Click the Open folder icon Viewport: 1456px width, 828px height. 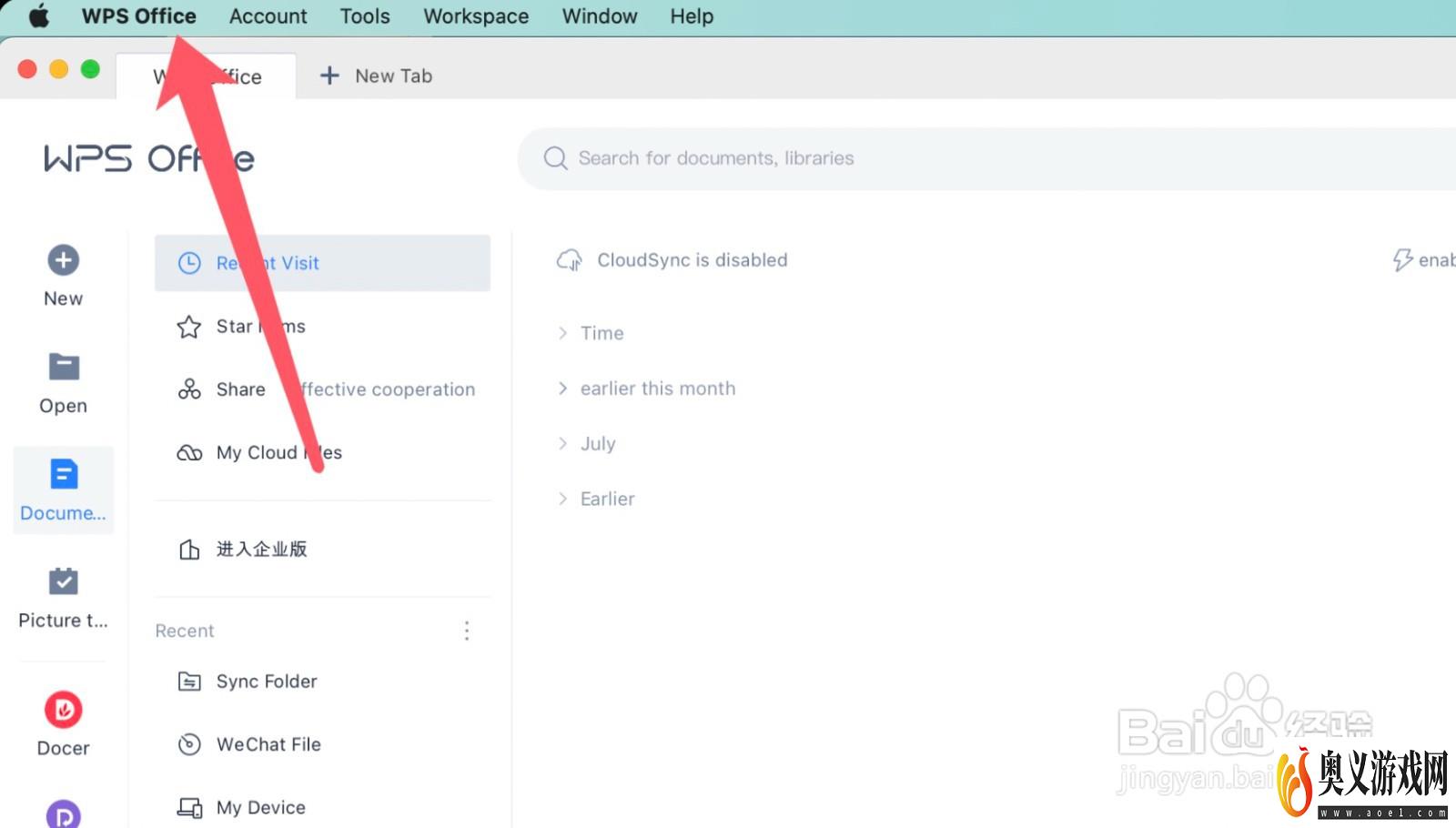point(63,367)
